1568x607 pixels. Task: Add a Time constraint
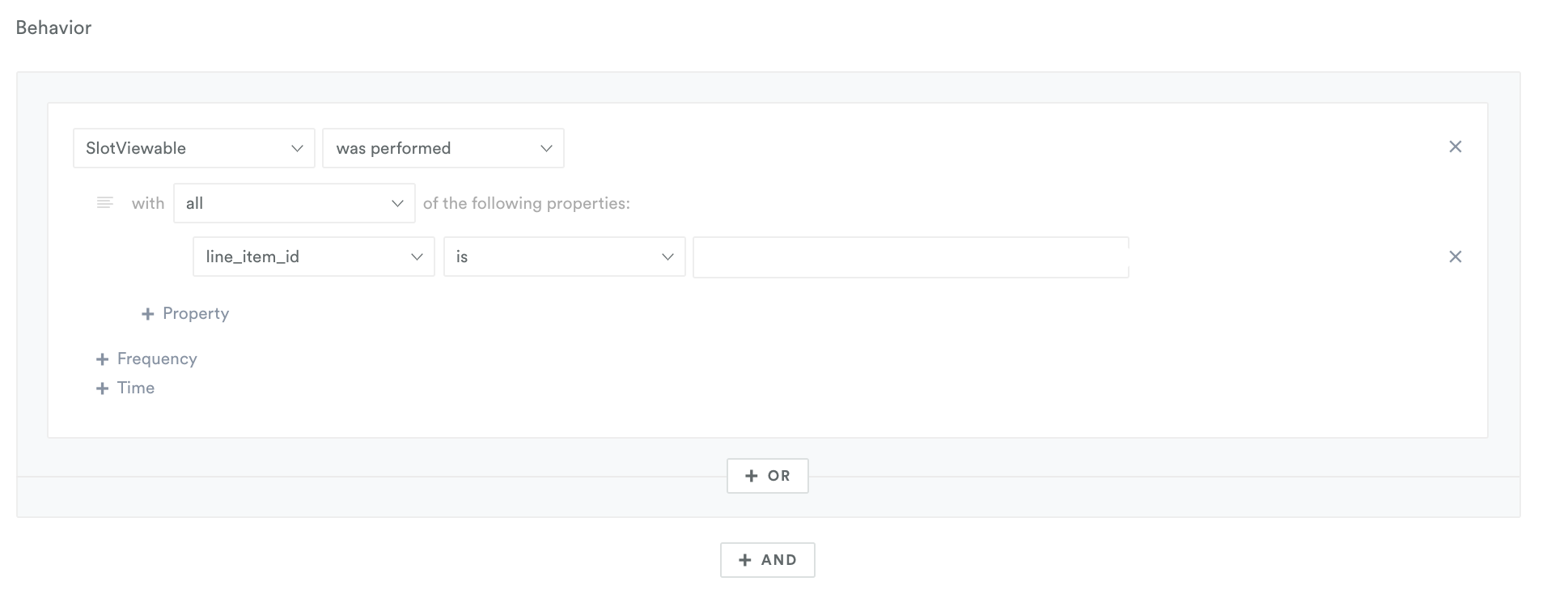click(125, 388)
